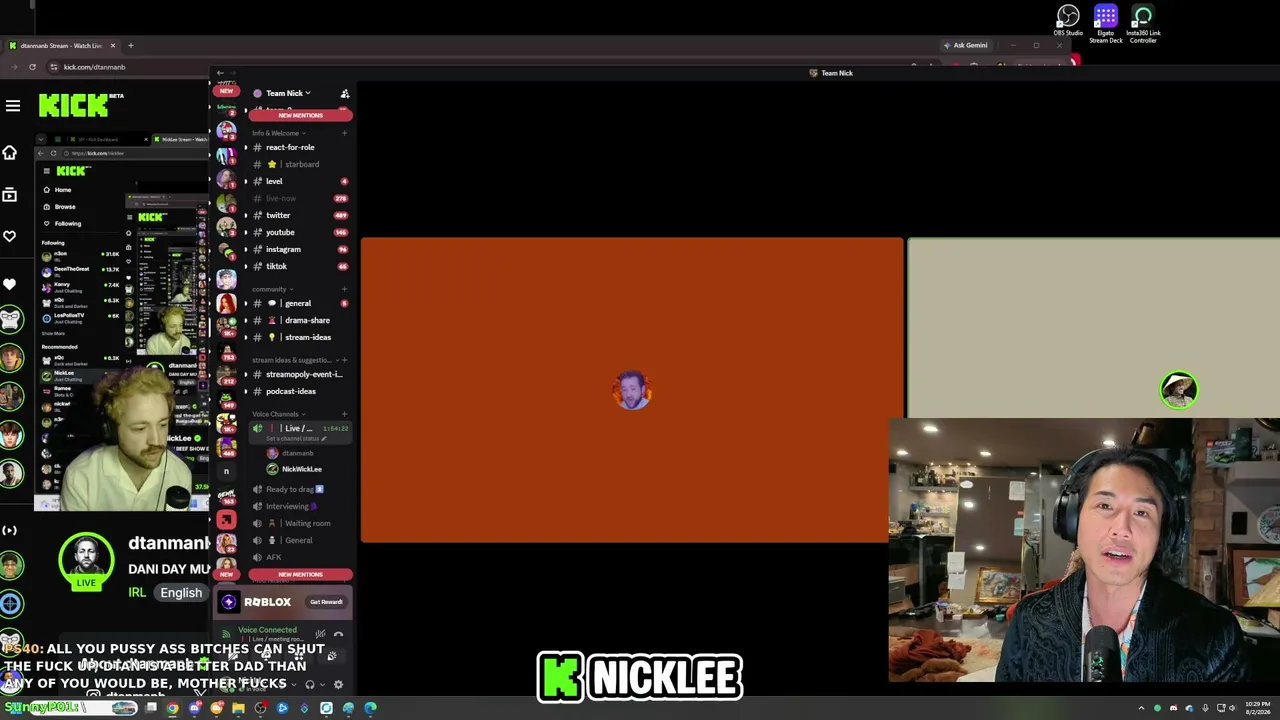Open OBS Studio desktop shortcut
This screenshot has height=720, width=1280.
[1068, 21]
